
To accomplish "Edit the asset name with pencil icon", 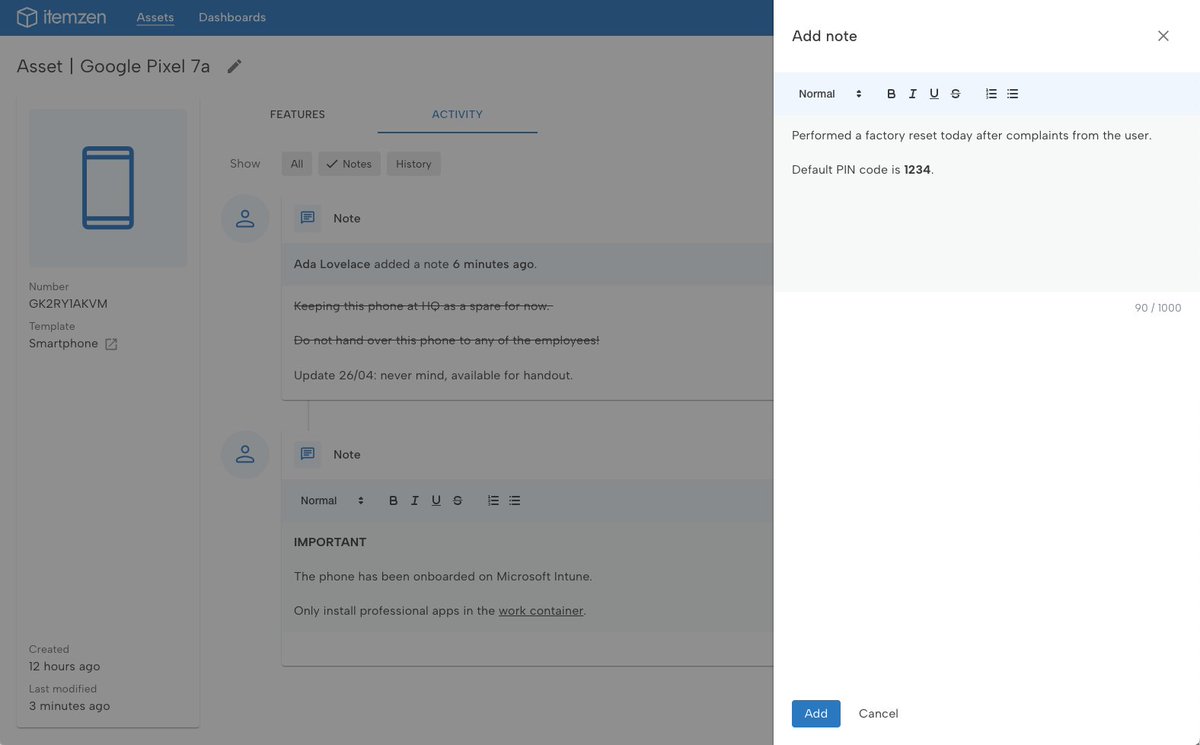I will (234, 66).
